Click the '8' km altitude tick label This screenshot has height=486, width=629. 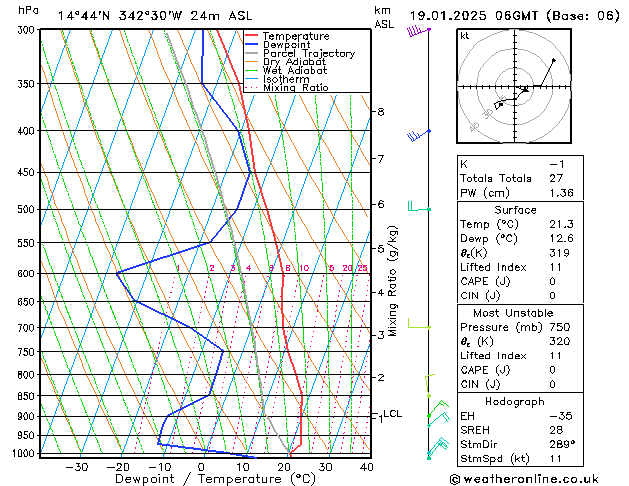[381, 111]
